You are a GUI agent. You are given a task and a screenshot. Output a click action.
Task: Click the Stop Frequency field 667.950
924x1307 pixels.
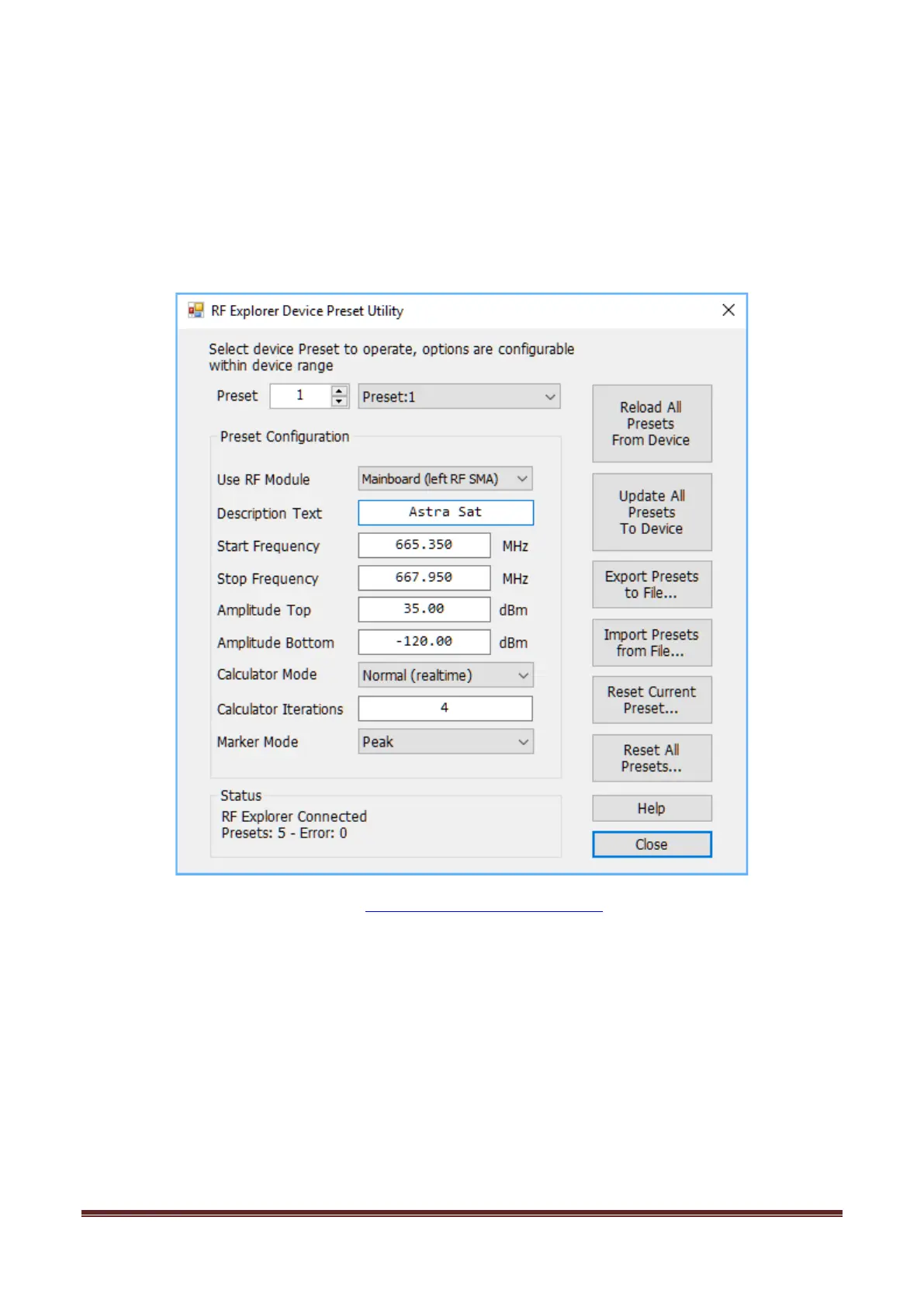[x=424, y=577]
